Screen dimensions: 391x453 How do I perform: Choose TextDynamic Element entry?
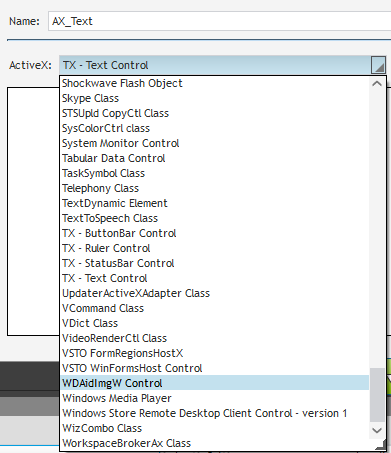tap(215, 203)
